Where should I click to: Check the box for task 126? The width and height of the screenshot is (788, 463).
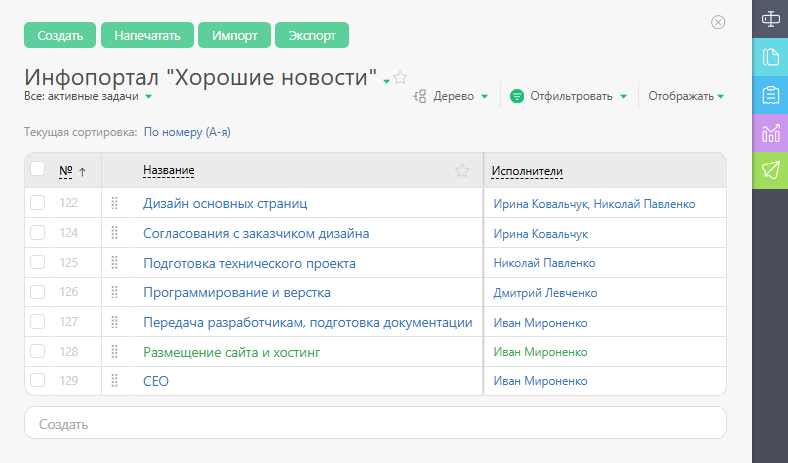tap(37, 292)
